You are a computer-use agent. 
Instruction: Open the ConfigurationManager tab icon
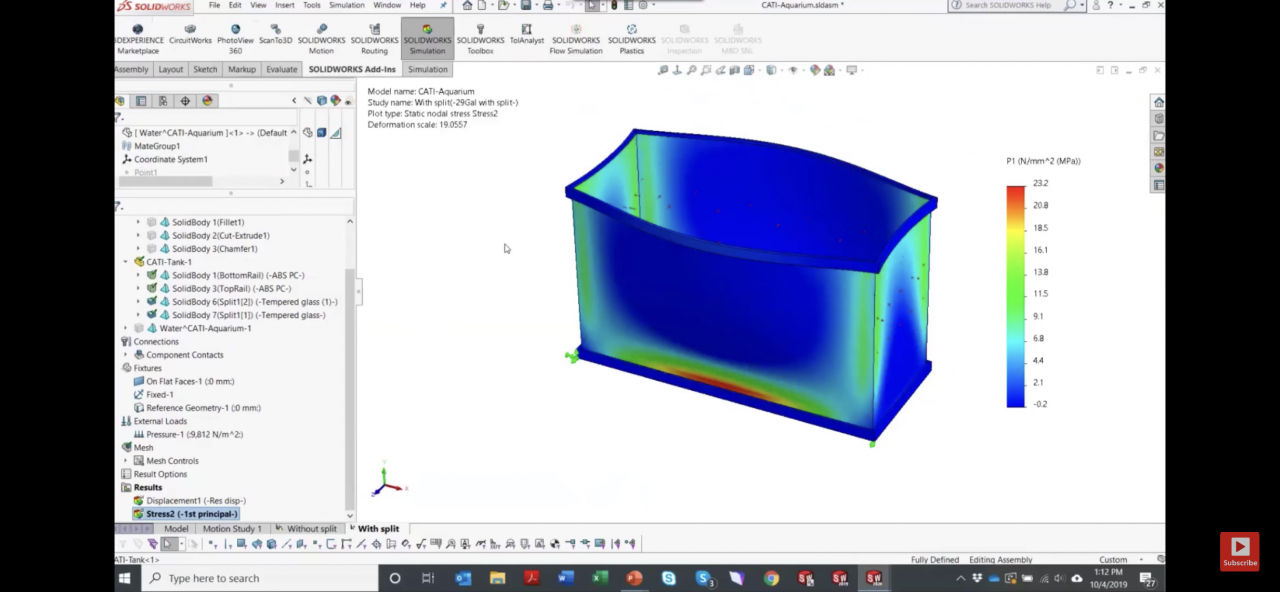coord(163,101)
